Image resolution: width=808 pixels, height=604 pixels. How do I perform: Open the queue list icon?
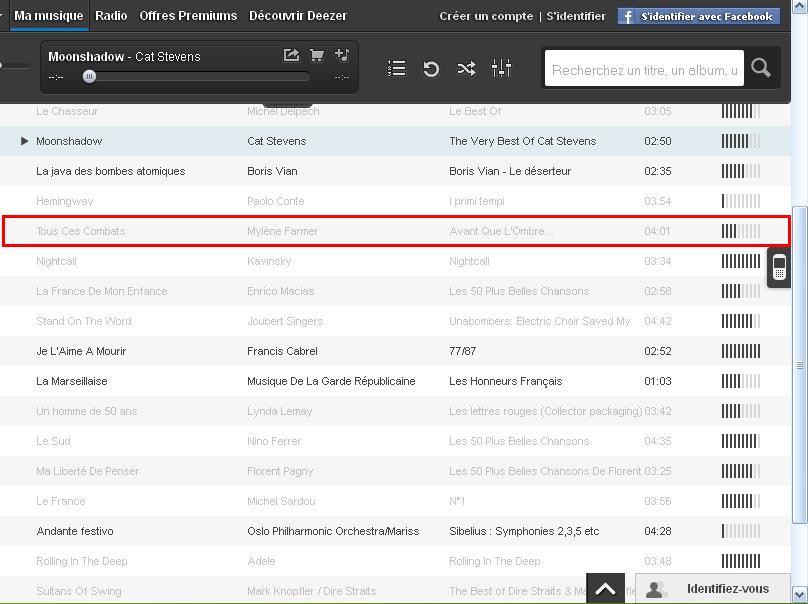[x=396, y=68]
